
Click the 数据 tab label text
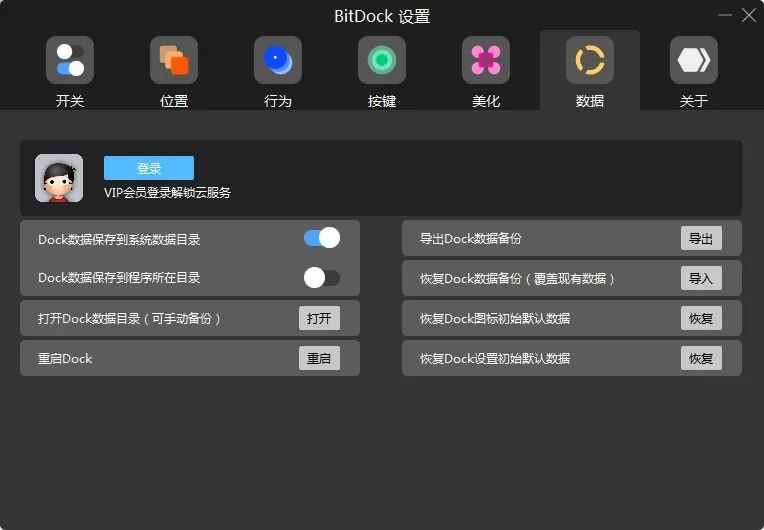click(590, 101)
